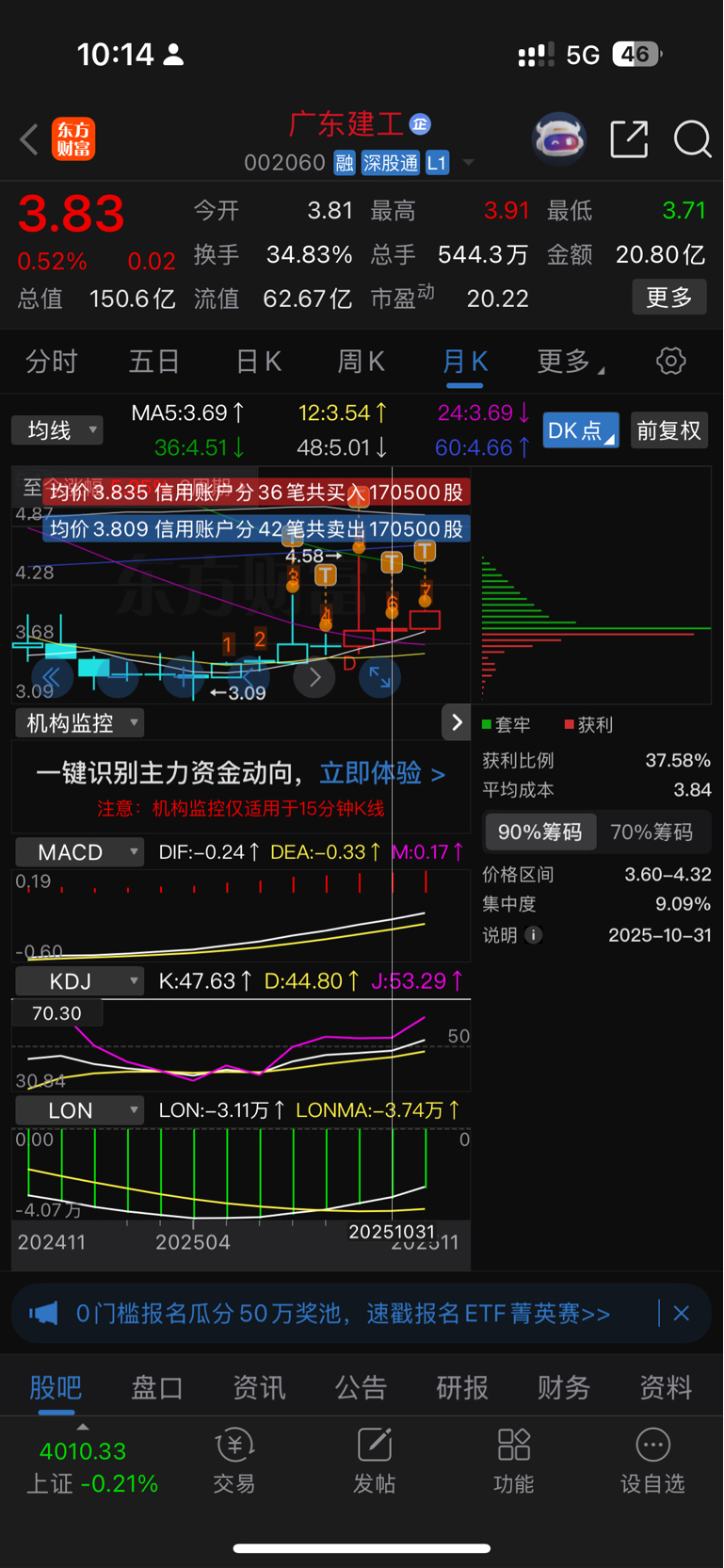
Task: Open info icon beside 说明
Action: coord(534,935)
